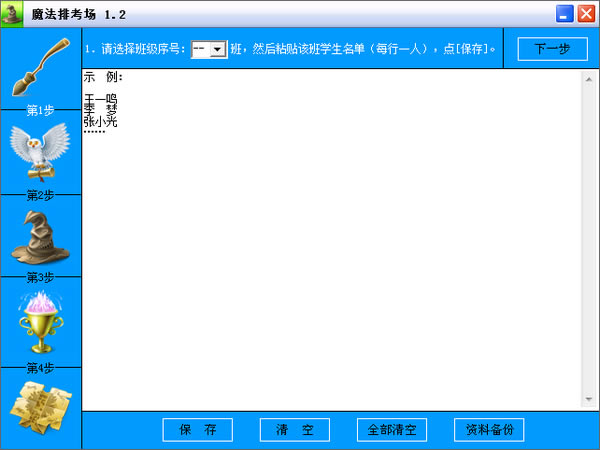Click the scrollbar down arrow
Viewport: 600px width, 450px height.
coord(589,400)
